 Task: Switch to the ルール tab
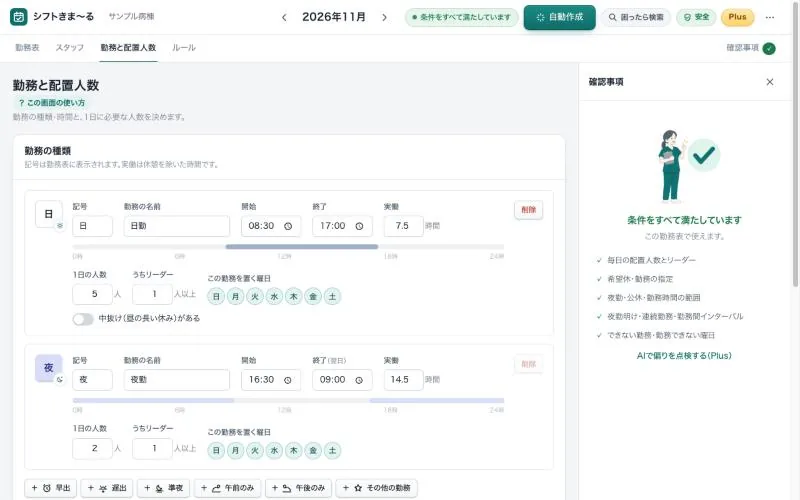coord(184,48)
